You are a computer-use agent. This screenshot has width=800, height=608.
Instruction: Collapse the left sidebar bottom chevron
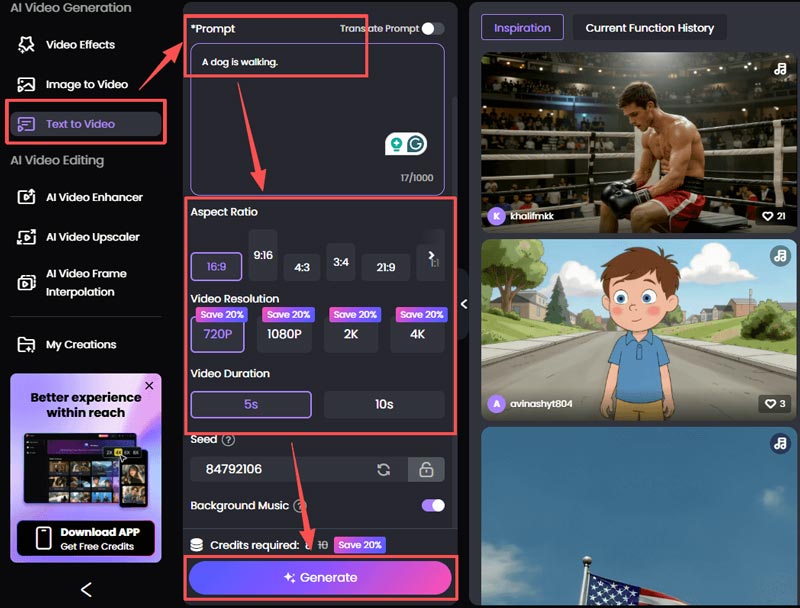pyautogui.click(x=86, y=590)
